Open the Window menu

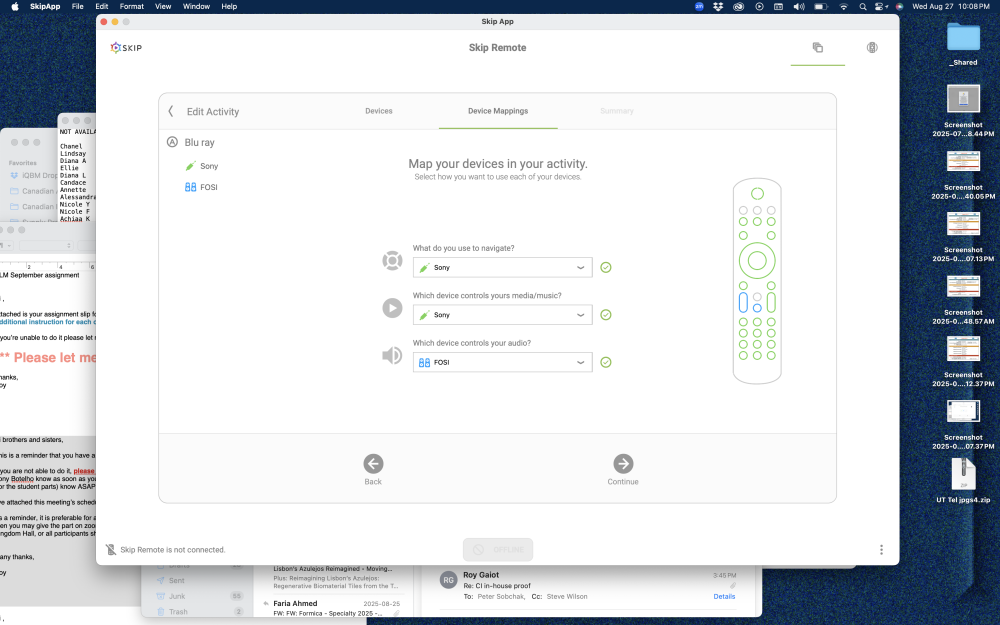[196, 6]
